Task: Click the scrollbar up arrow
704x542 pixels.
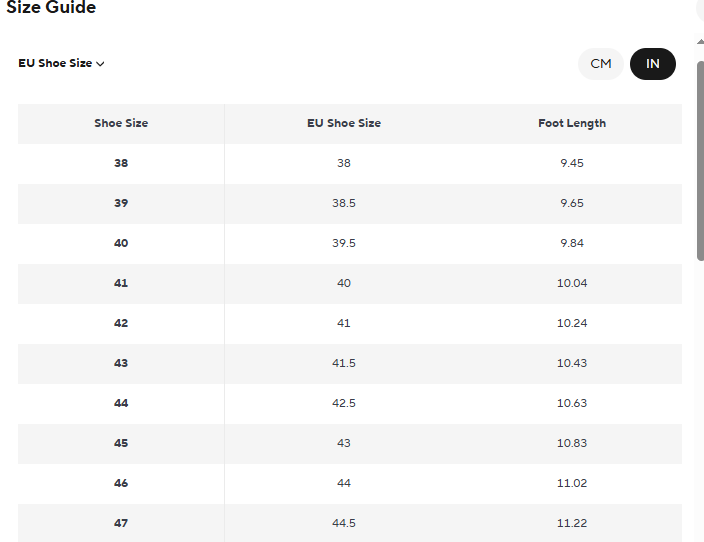Action: tap(700, 40)
